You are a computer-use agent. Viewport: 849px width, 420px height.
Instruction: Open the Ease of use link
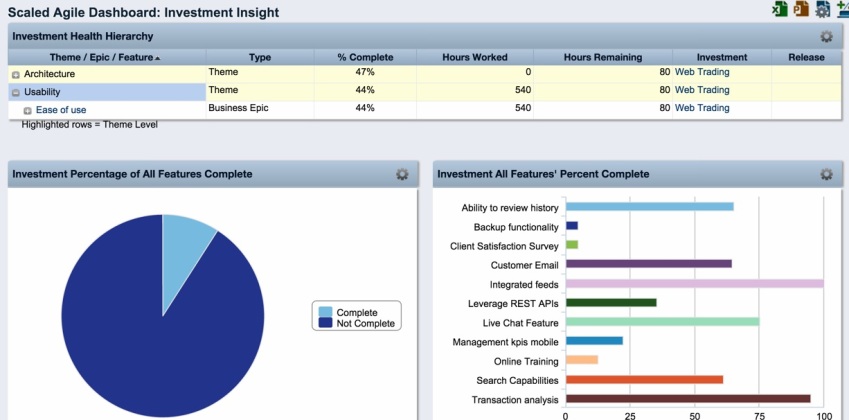coord(61,110)
